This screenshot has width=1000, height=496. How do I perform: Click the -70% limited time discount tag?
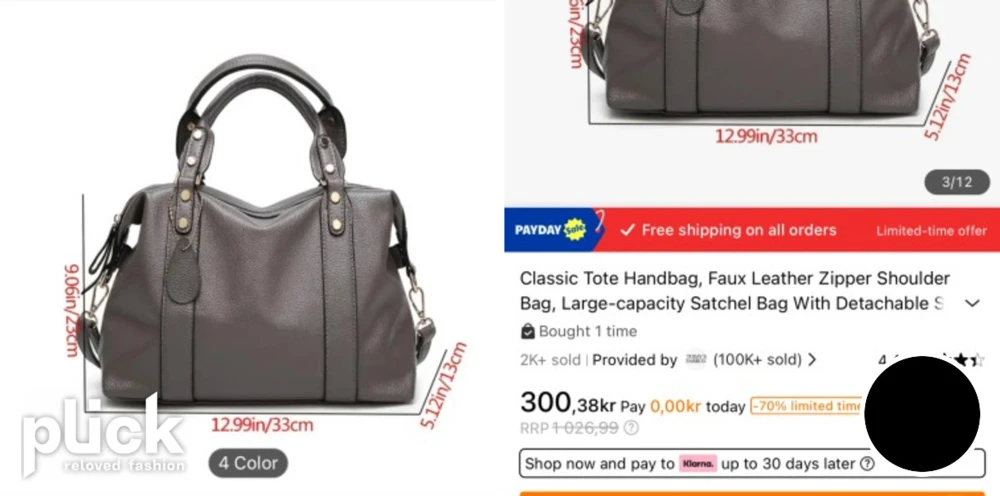pyautogui.click(x=807, y=406)
